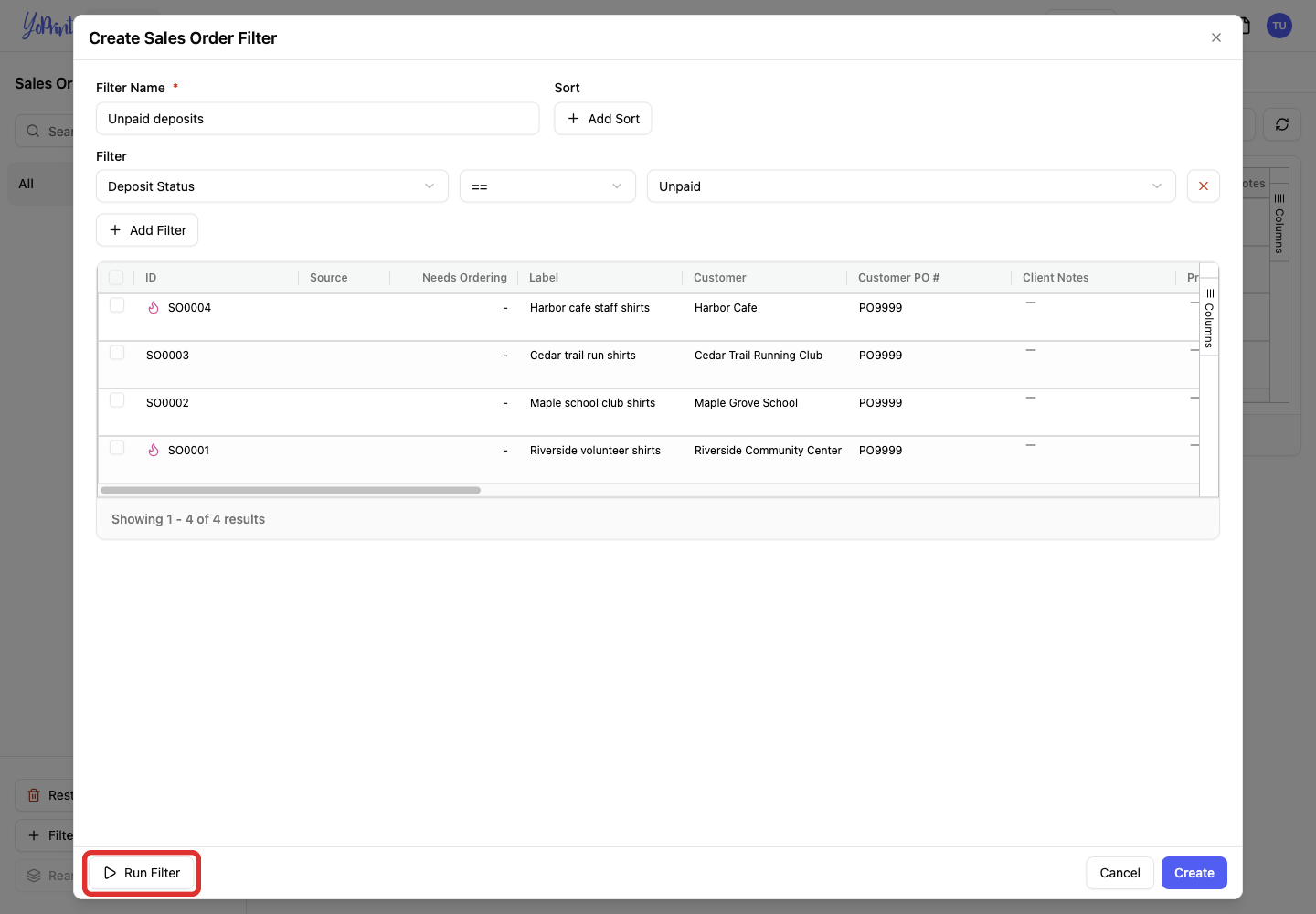
Task: Open the Deposit Status field dropdown
Action: [272, 186]
